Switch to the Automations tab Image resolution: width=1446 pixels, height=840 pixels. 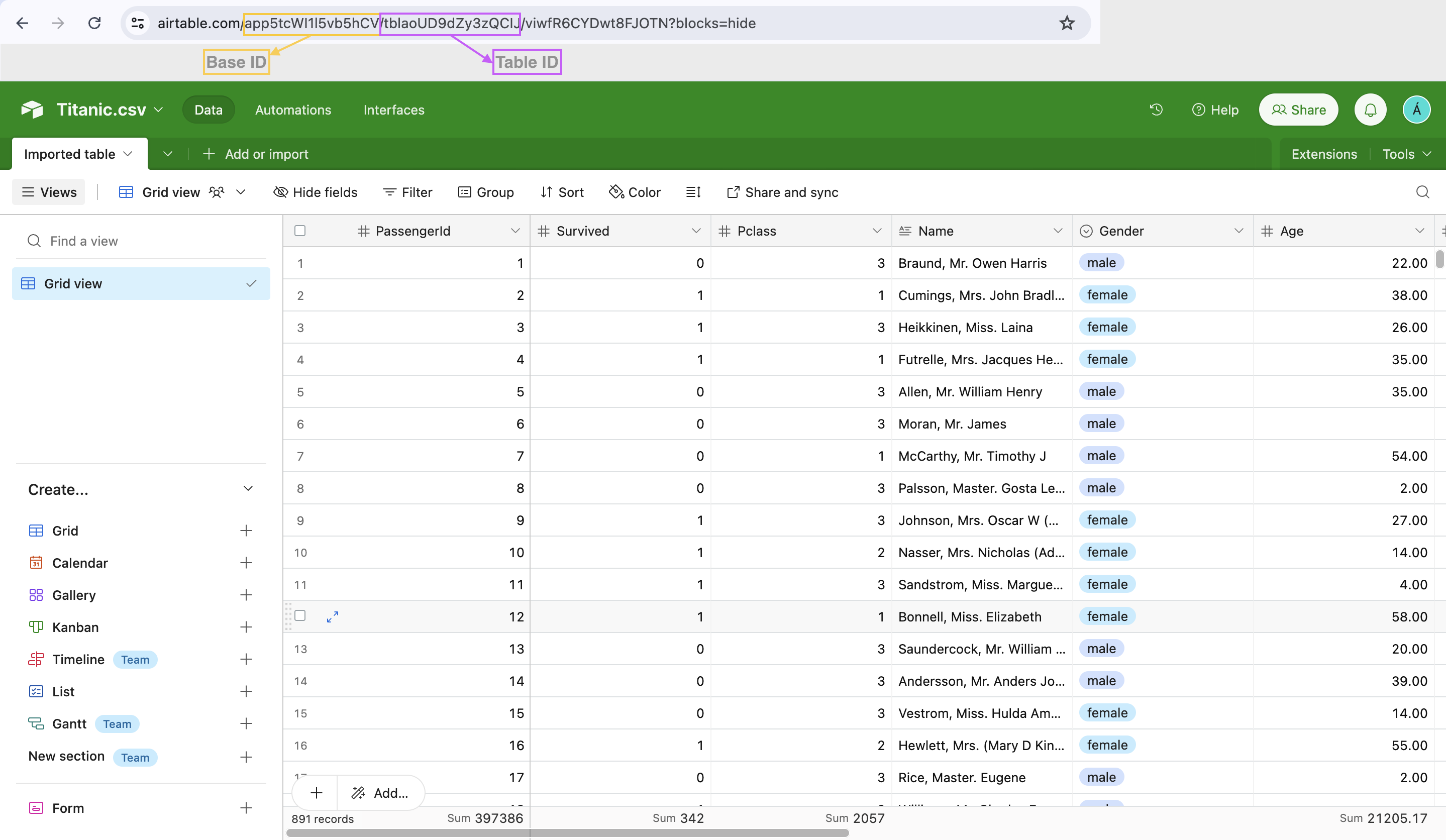(x=292, y=110)
